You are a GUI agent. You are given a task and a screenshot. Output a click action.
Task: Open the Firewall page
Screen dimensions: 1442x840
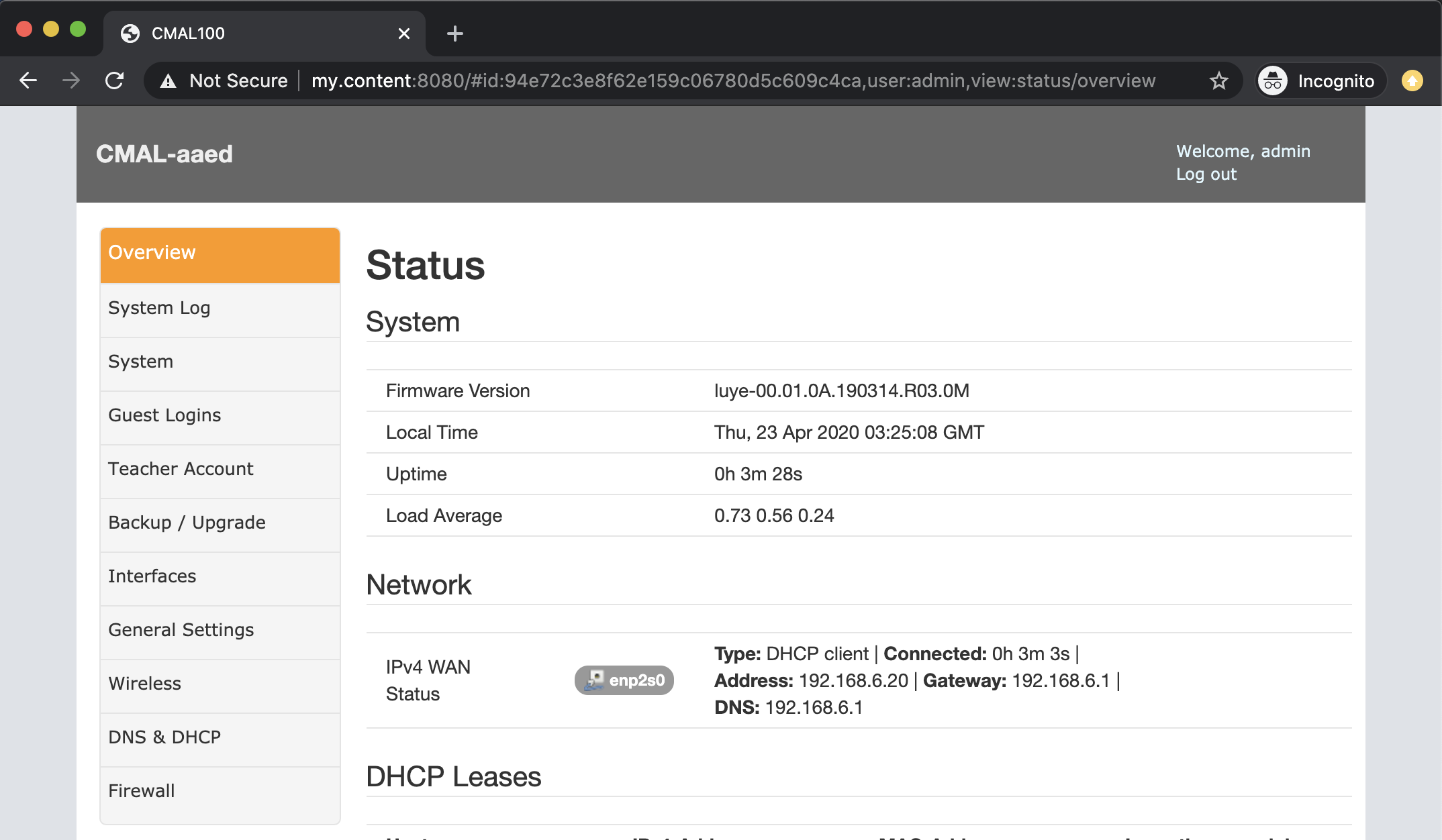click(x=141, y=791)
